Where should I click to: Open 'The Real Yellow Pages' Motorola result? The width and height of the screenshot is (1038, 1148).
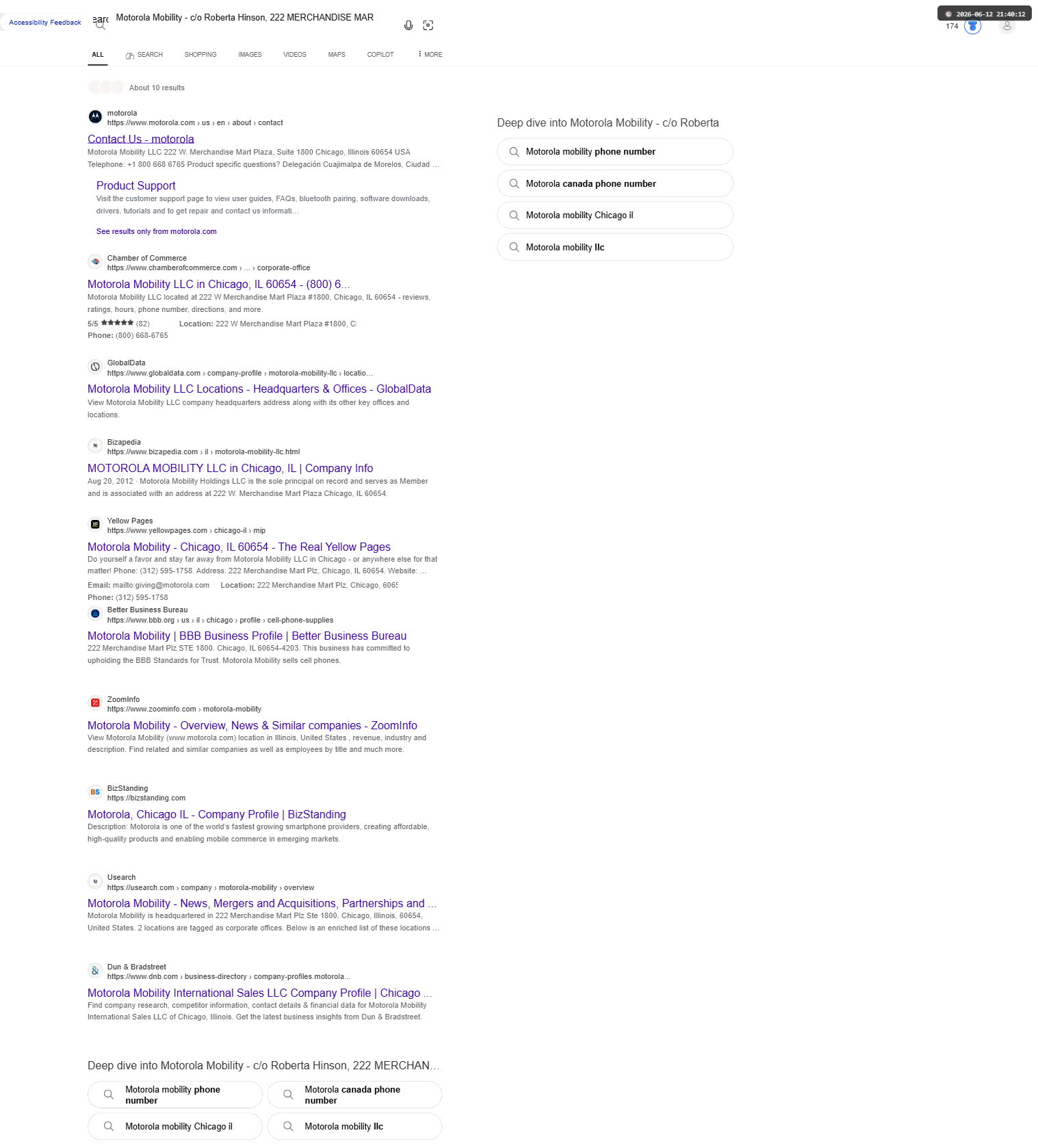[239, 547]
